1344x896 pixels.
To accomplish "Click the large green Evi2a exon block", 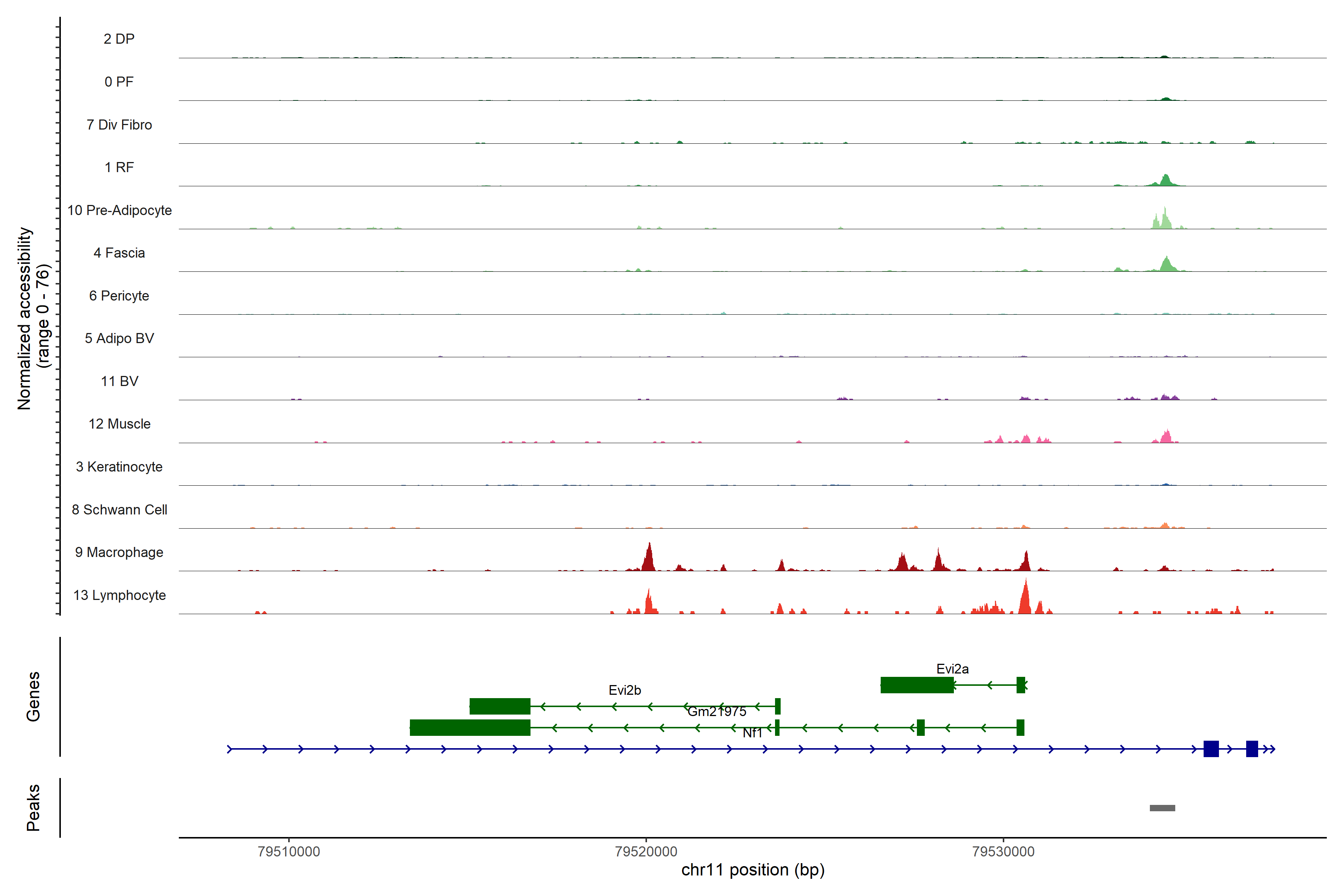I will tap(917, 685).
